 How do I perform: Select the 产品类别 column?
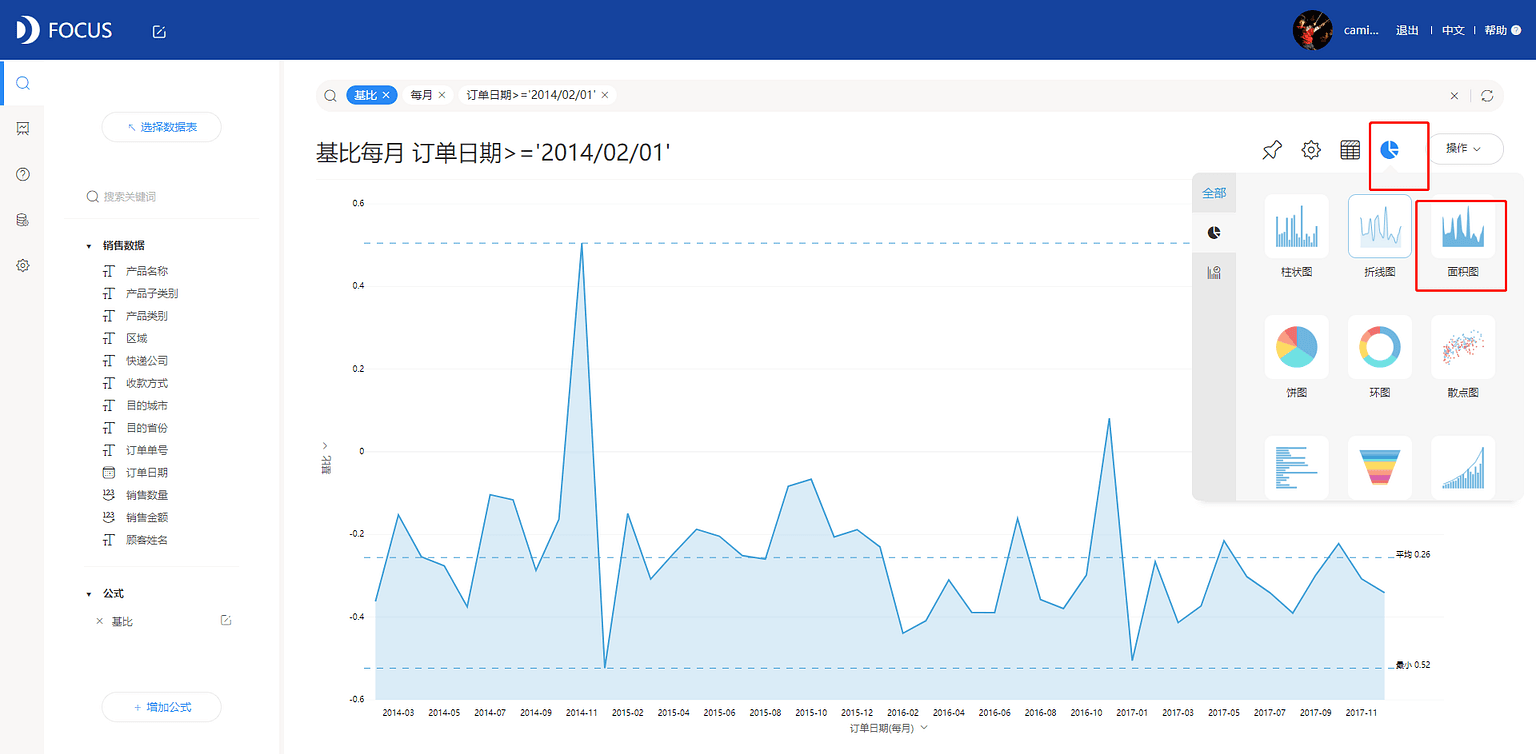click(x=147, y=316)
